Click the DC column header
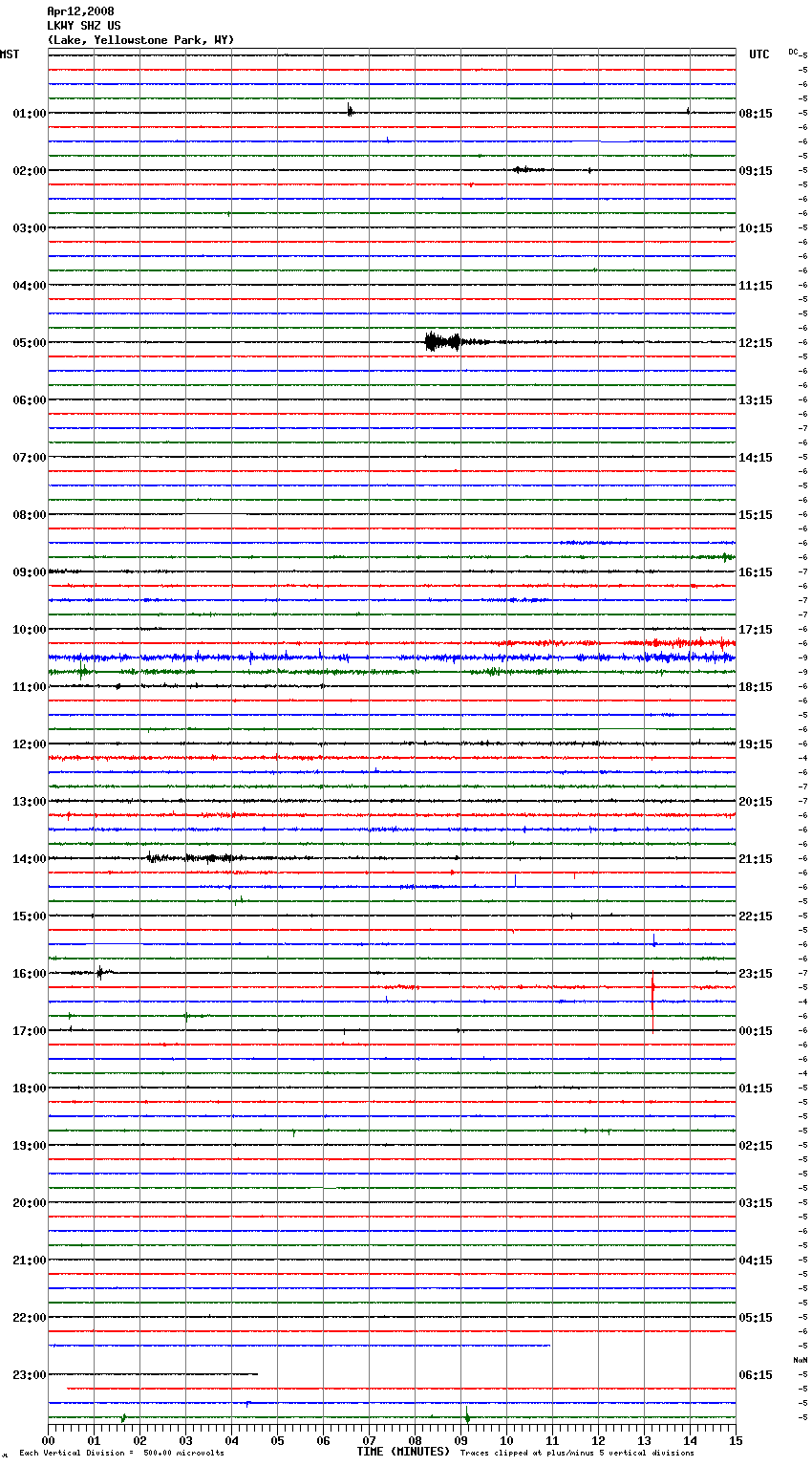 tap(793, 52)
